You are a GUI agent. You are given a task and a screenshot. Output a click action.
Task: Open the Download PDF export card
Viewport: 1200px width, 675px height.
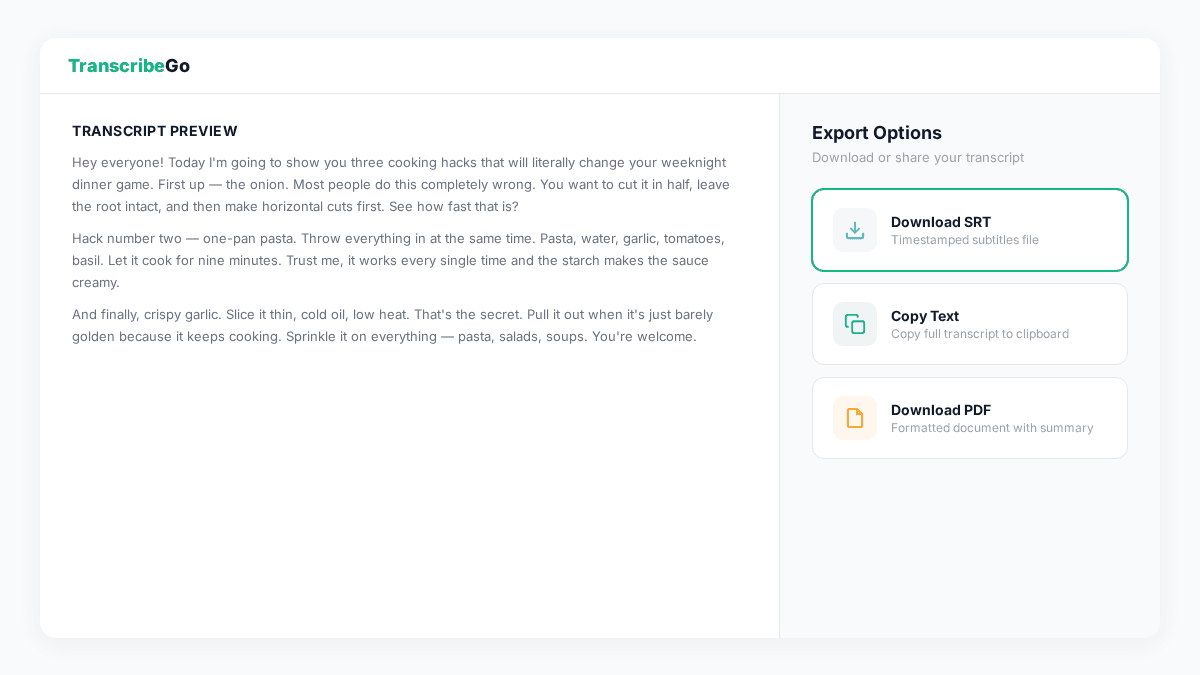pos(970,418)
